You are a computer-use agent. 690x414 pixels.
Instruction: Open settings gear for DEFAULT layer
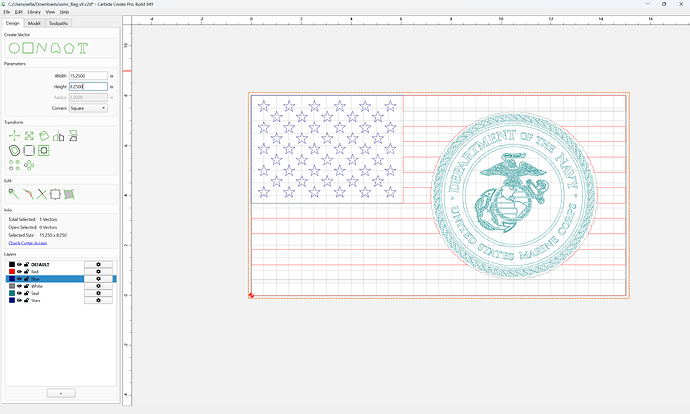point(98,264)
